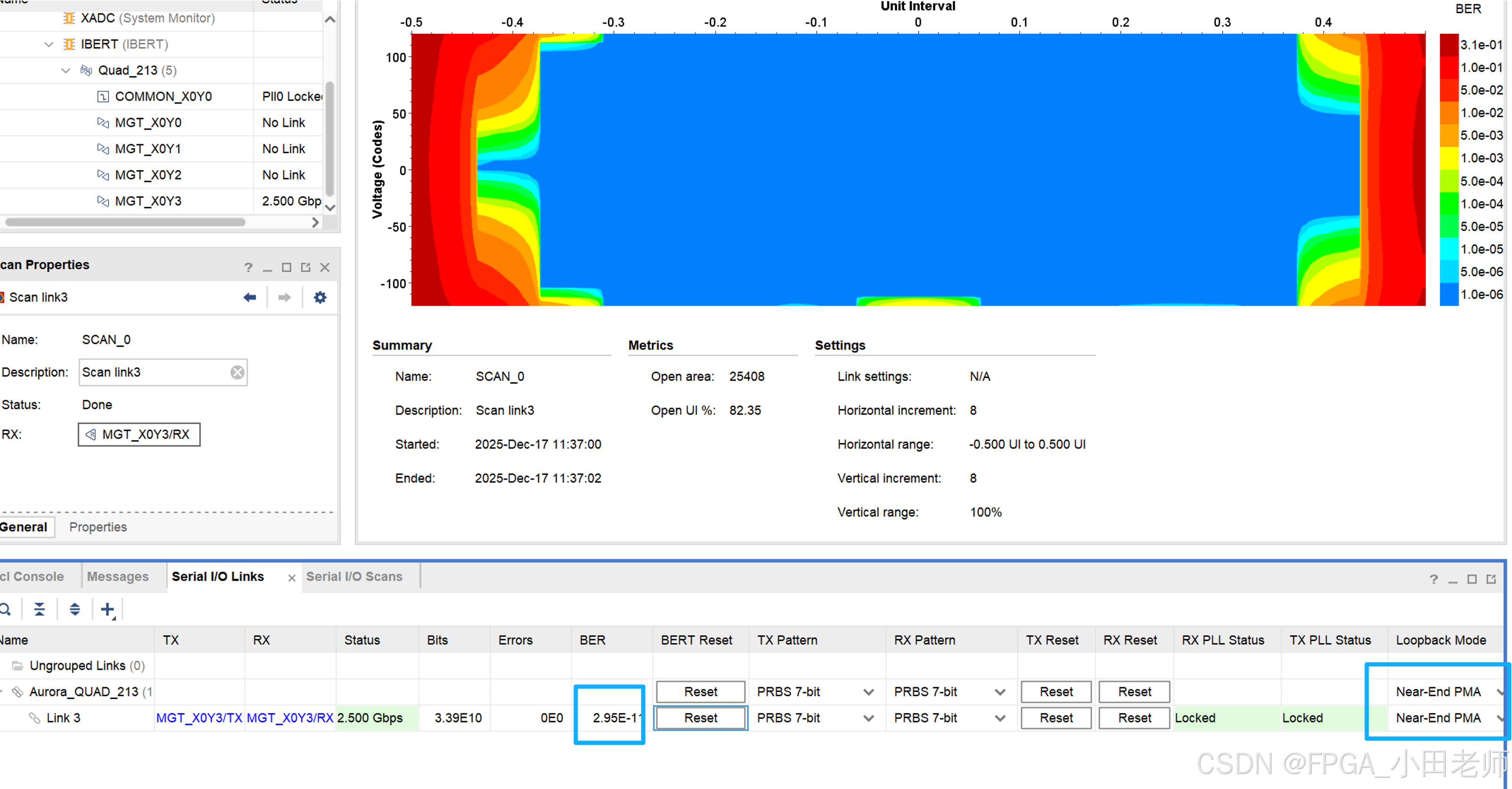The height and width of the screenshot is (789, 1512).
Task: Open Link 3 RX Pattern dropdown
Action: (1000, 718)
